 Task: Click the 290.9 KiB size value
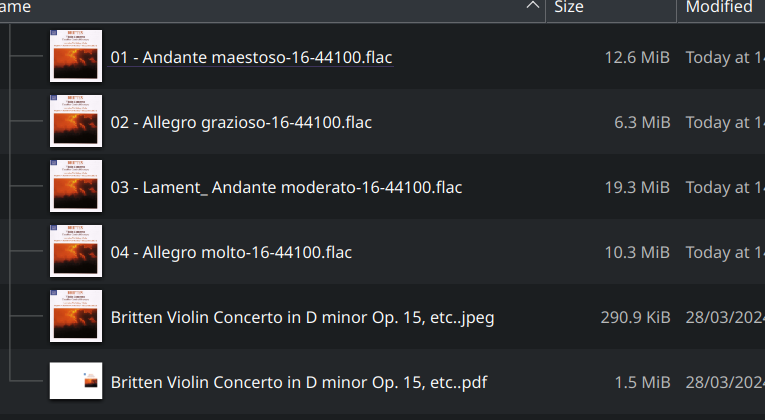tap(632, 317)
